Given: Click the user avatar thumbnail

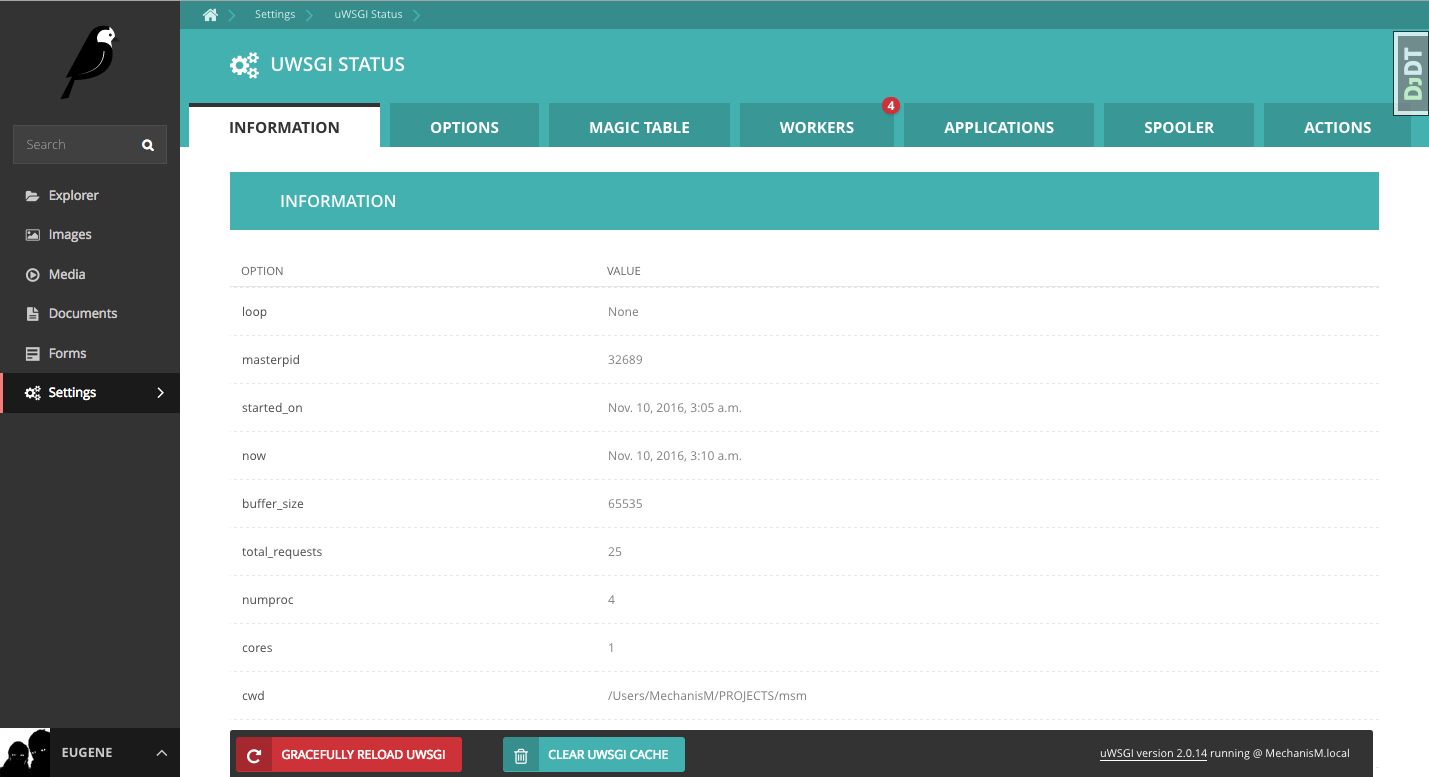Looking at the screenshot, I should 26,752.
